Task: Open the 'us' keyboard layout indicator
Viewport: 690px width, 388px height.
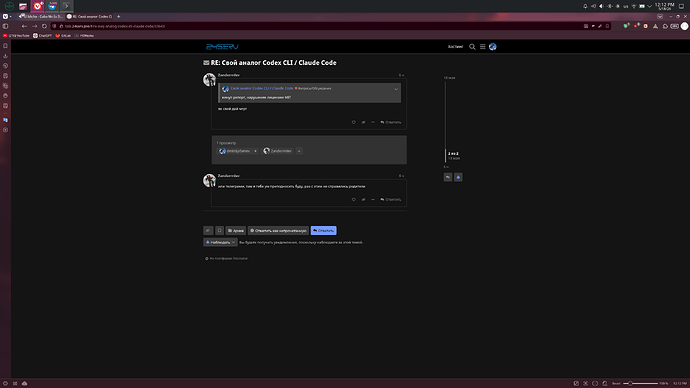Action: click(625, 6)
